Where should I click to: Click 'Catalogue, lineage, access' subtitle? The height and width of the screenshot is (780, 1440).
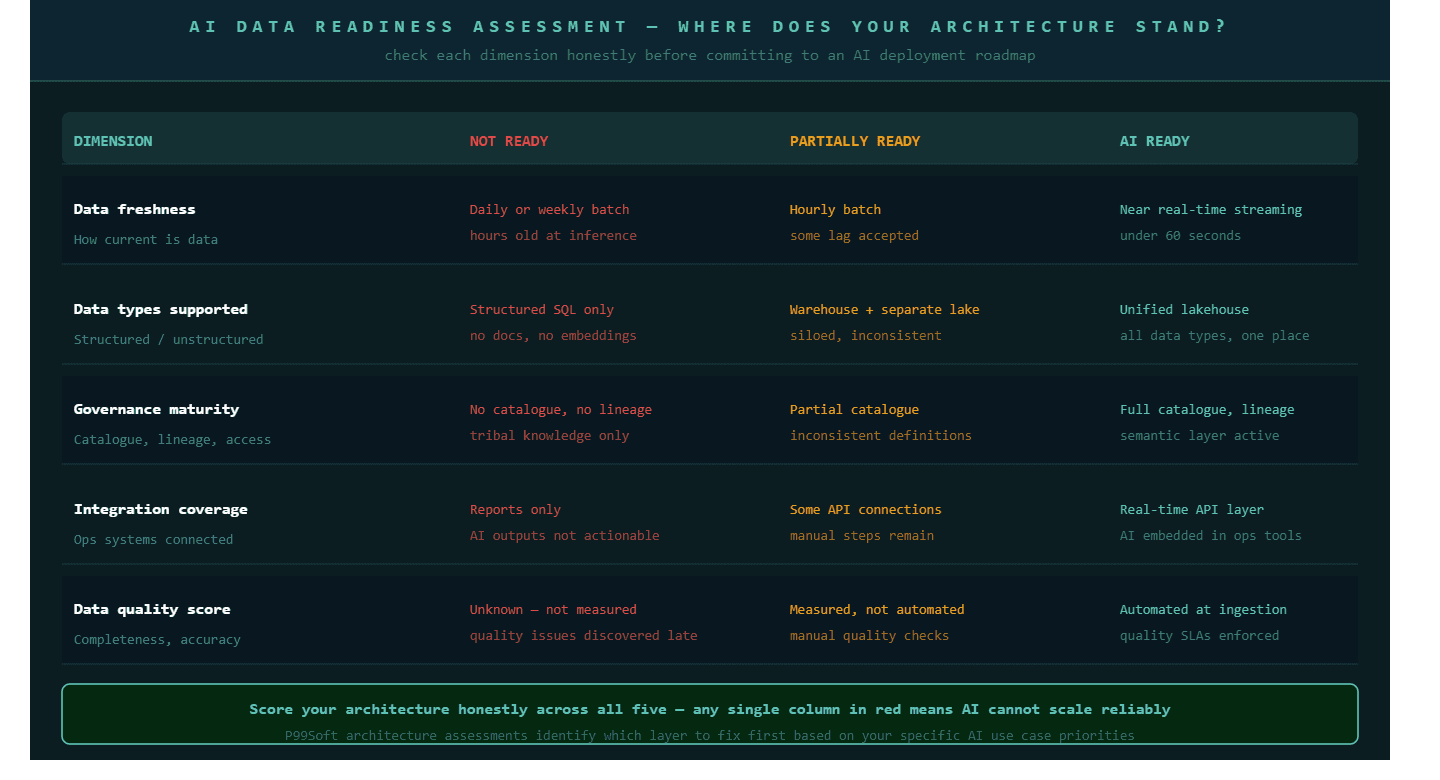[x=173, y=439]
